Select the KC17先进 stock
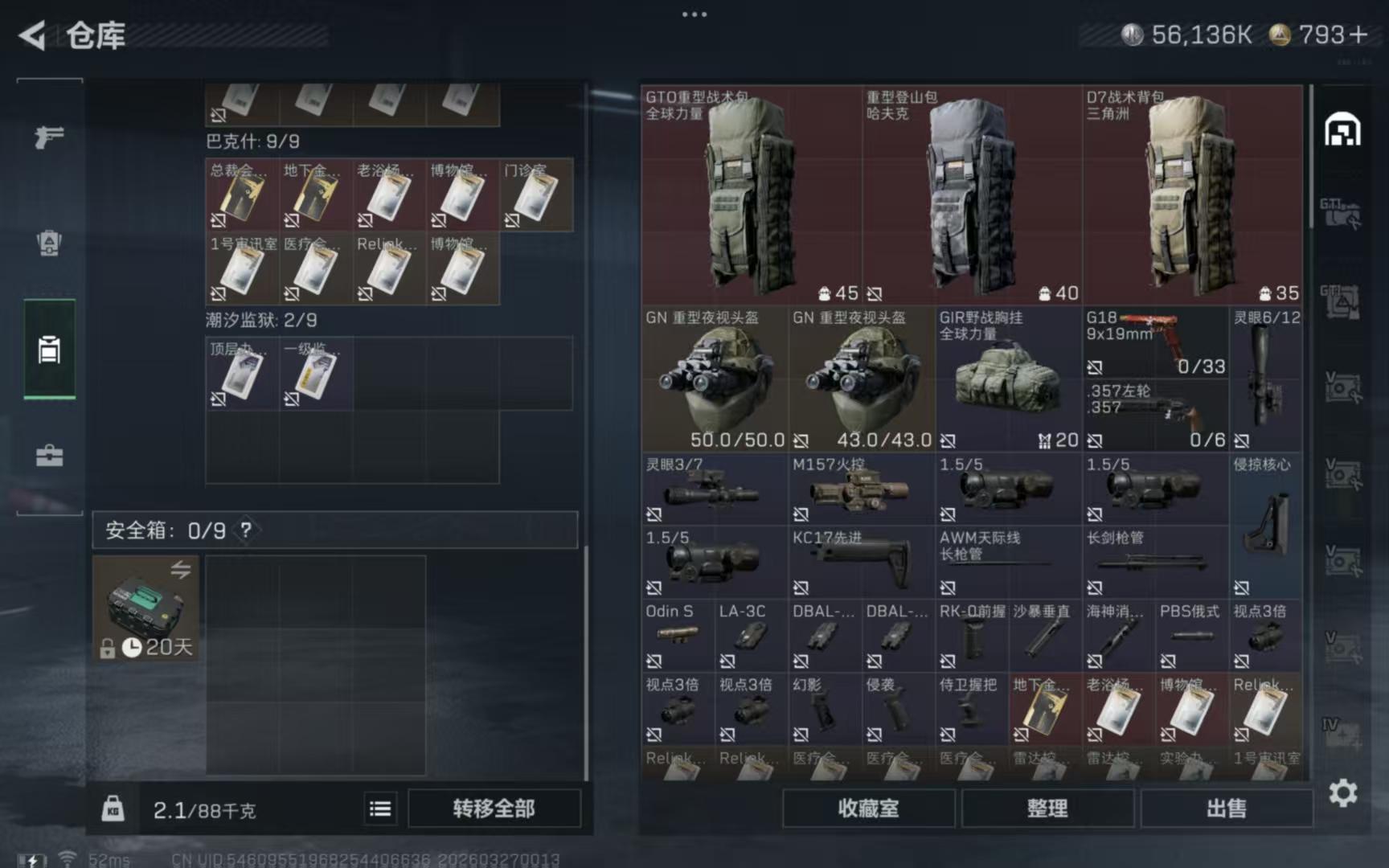This screenshot has width=1389, height=868. (862, 563)
